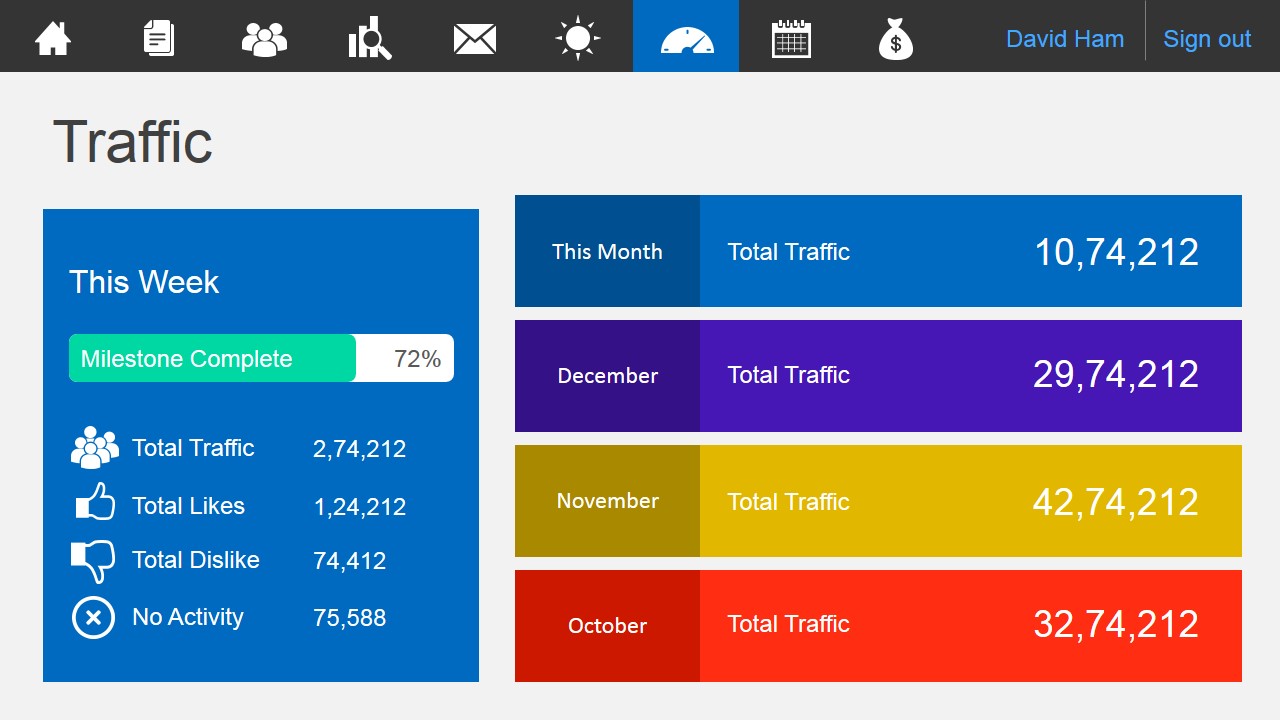Select the October tile label
Viewport: 1280px width, 720px height.
(607, 626)
